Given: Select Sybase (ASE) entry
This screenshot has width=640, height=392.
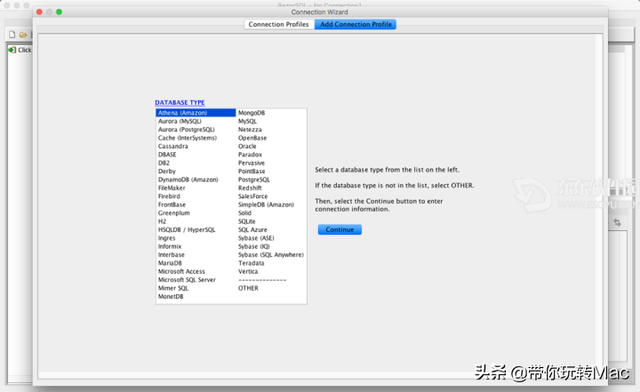Looking at the screenshot, I should pos(256,238).
